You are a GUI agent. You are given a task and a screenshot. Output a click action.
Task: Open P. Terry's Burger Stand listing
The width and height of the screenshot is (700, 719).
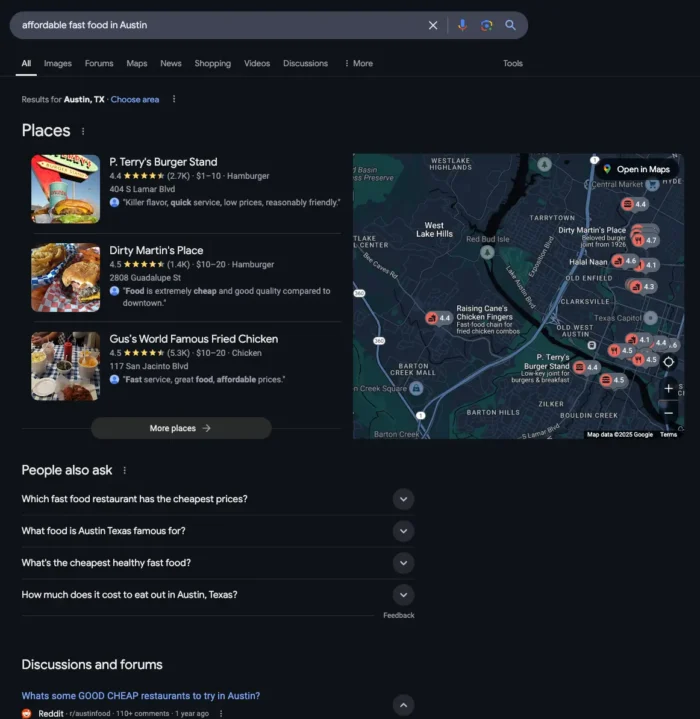pyautogui.click(x=163, y=162)
